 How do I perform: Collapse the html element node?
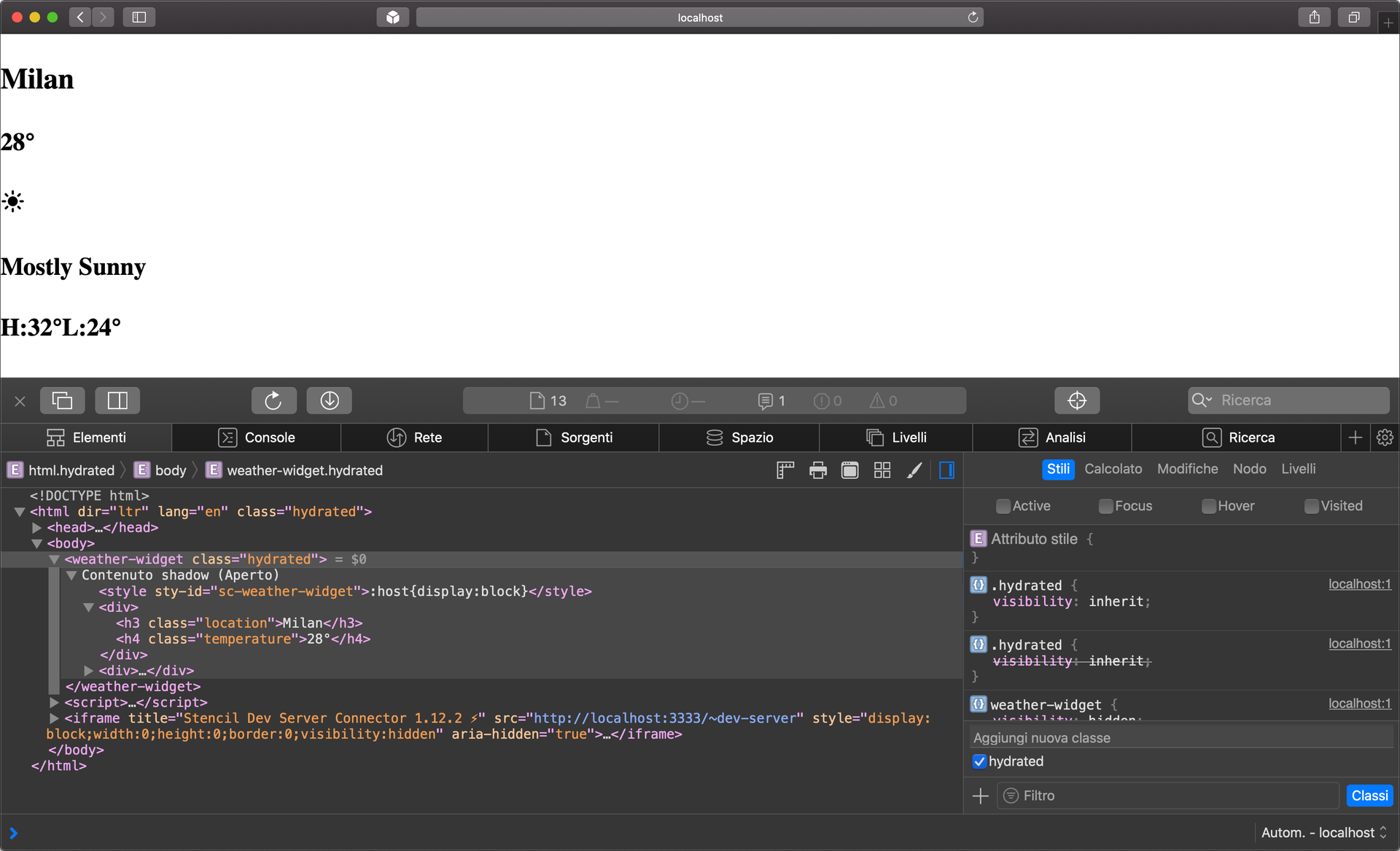click(x=20, y=512)
